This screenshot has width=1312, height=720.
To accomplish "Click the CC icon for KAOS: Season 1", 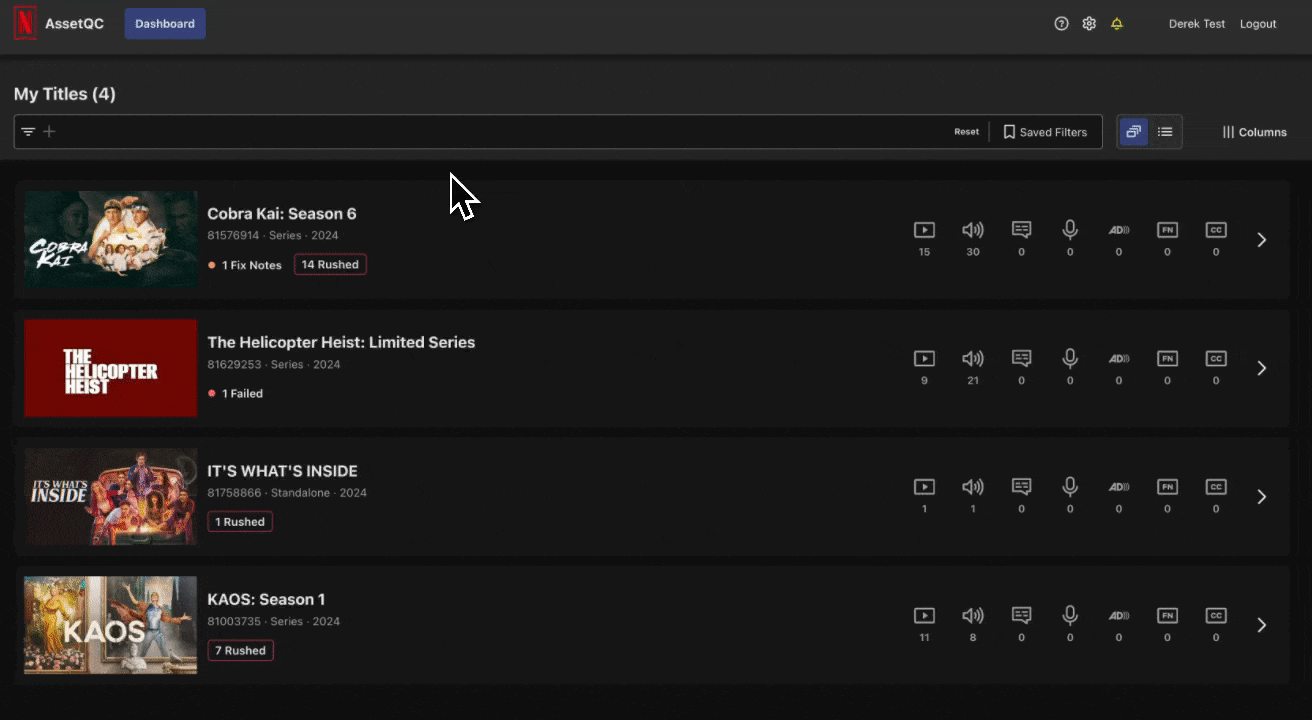I will click(1216, 615).
